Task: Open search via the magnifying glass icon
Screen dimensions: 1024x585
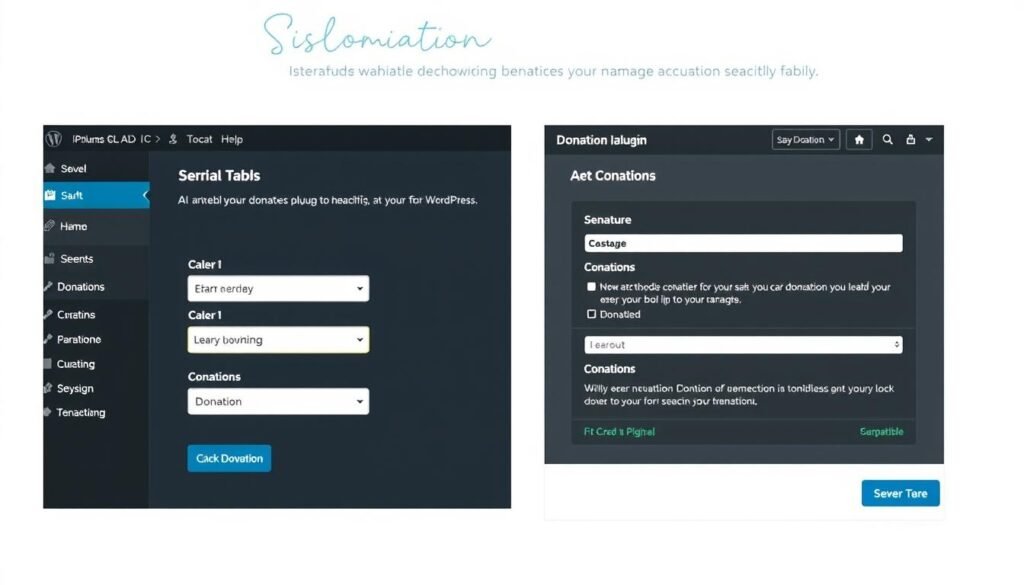Action: 887,140
